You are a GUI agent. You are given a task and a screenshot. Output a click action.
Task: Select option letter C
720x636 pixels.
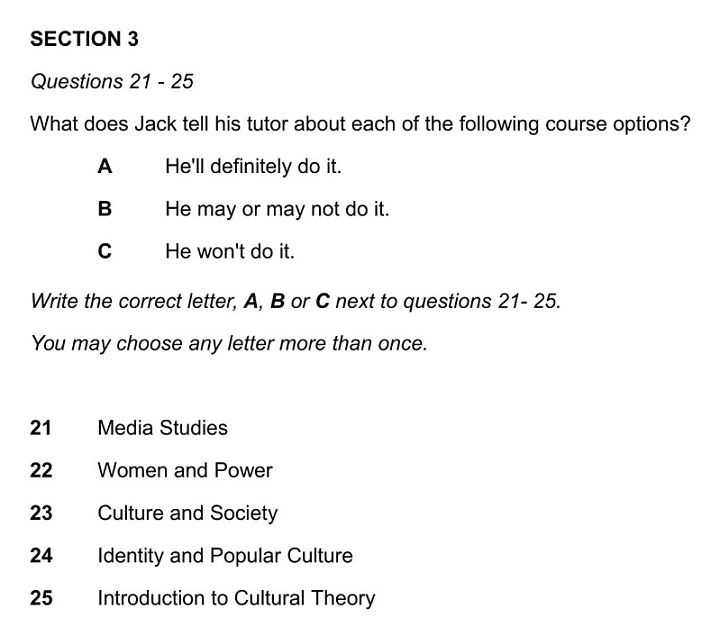[104, 252]
